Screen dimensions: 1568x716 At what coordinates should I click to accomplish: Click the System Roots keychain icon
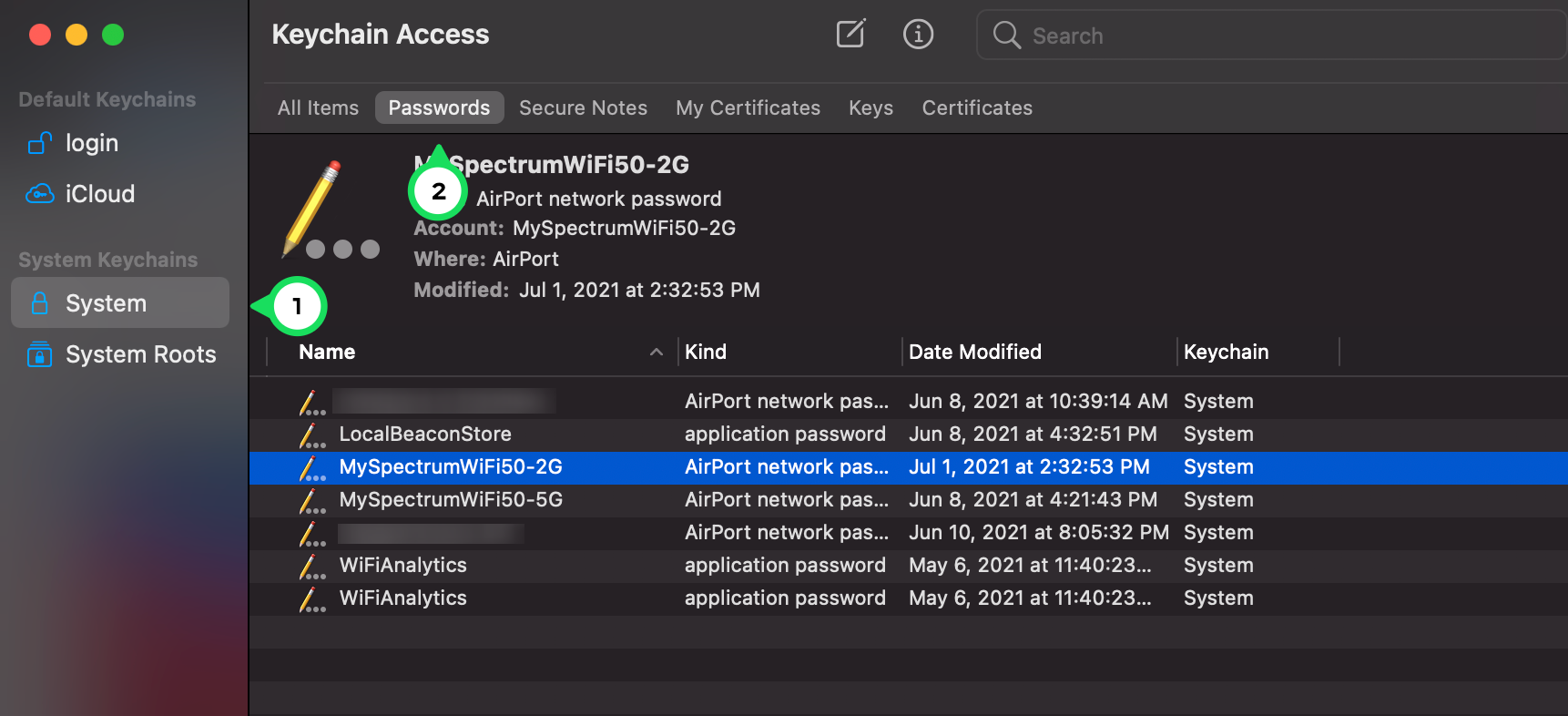pos(40,354)
